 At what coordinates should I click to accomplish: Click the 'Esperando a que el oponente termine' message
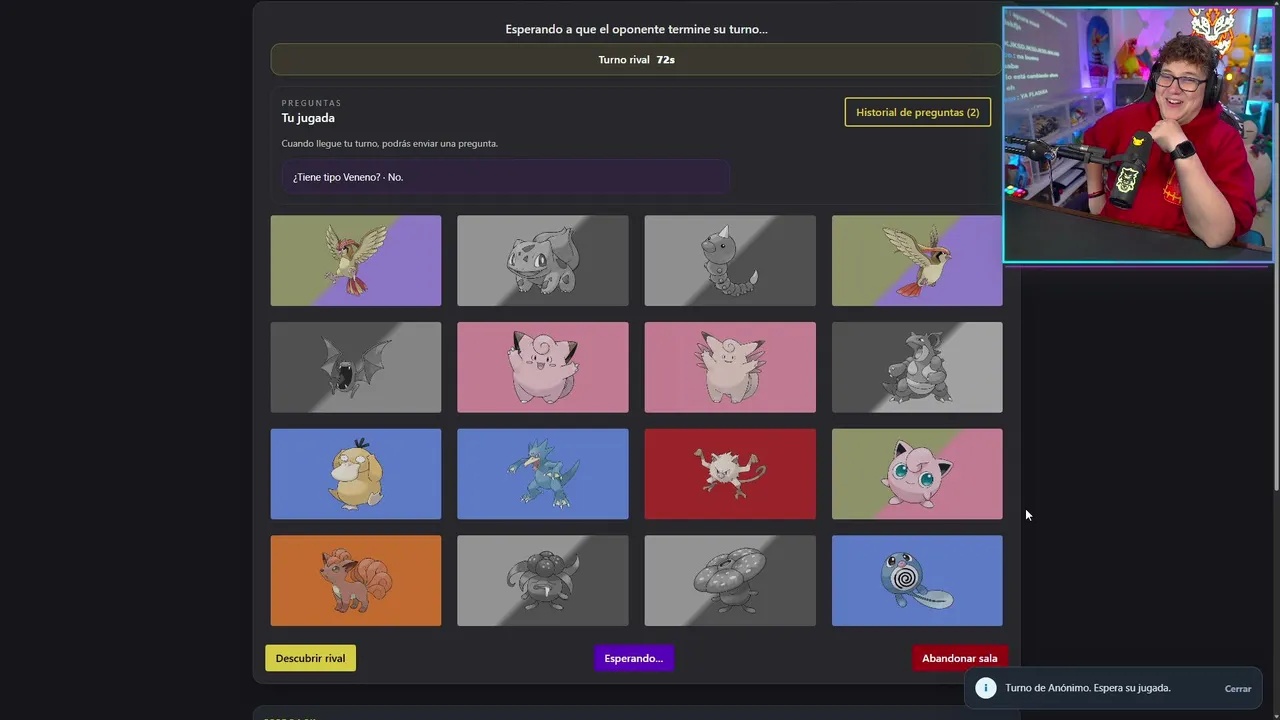pyautogui.click(x=636, y=29)
